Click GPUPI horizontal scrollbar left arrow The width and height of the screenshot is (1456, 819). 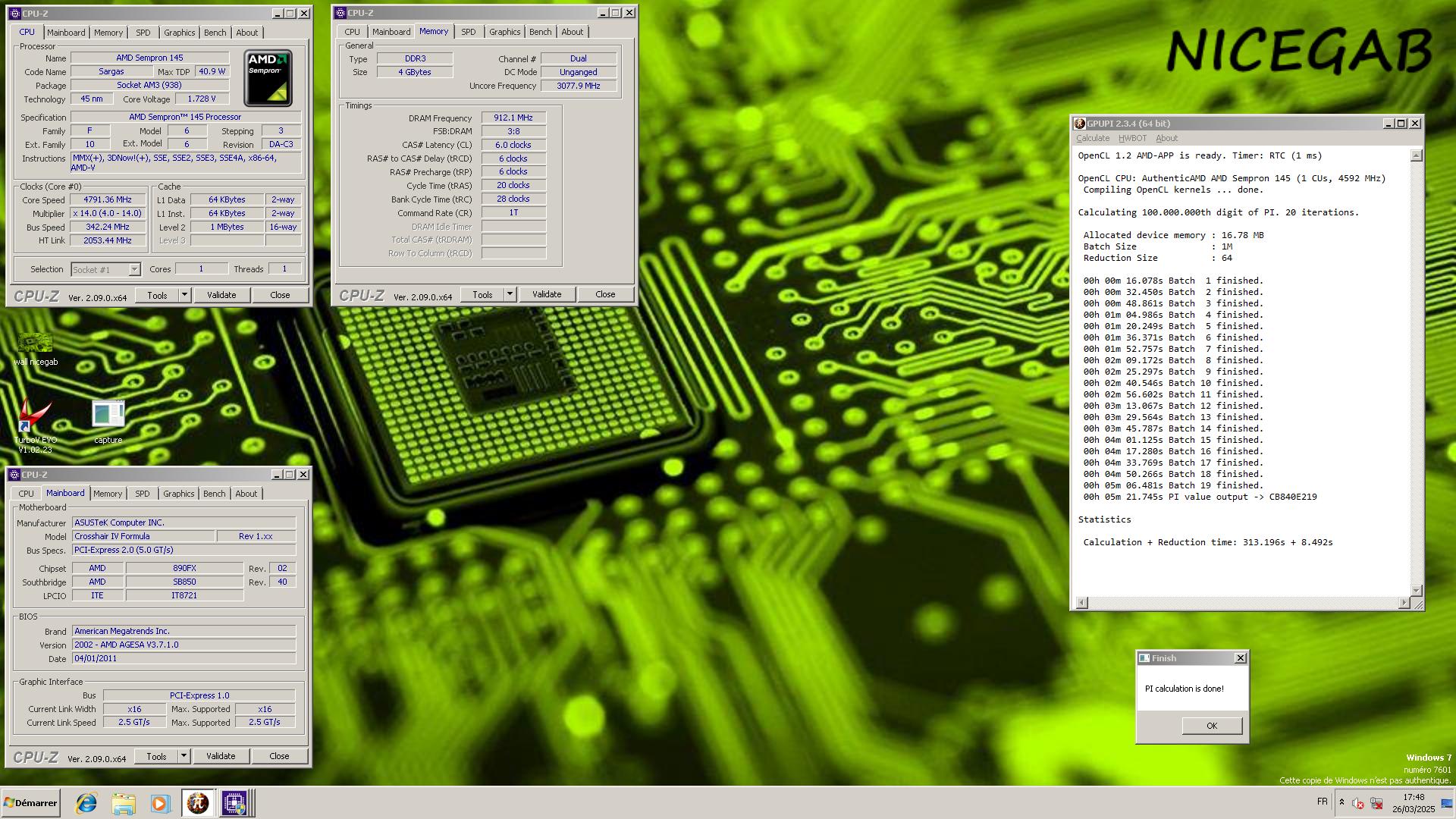[x=1082, y=603]
